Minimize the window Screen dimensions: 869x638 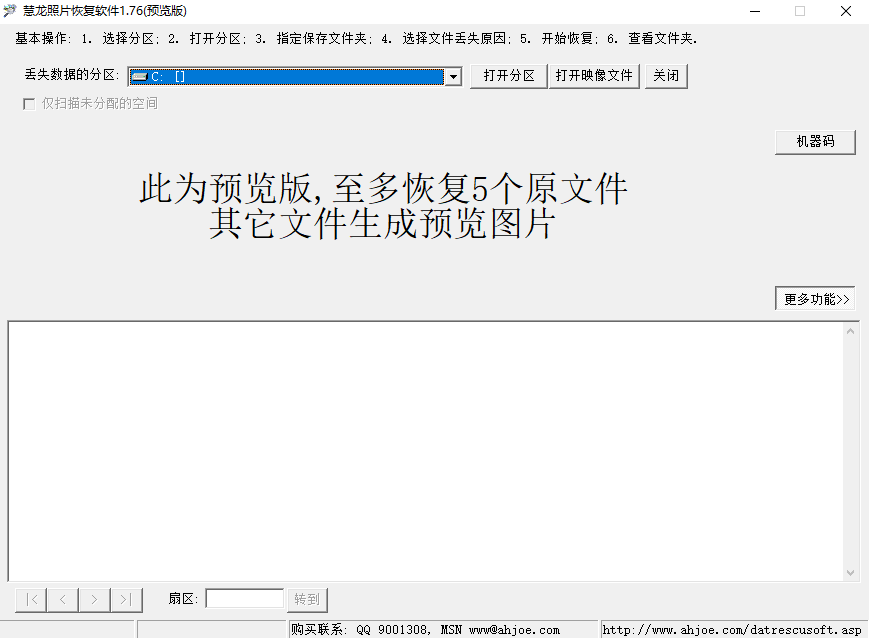coord(755,11)
